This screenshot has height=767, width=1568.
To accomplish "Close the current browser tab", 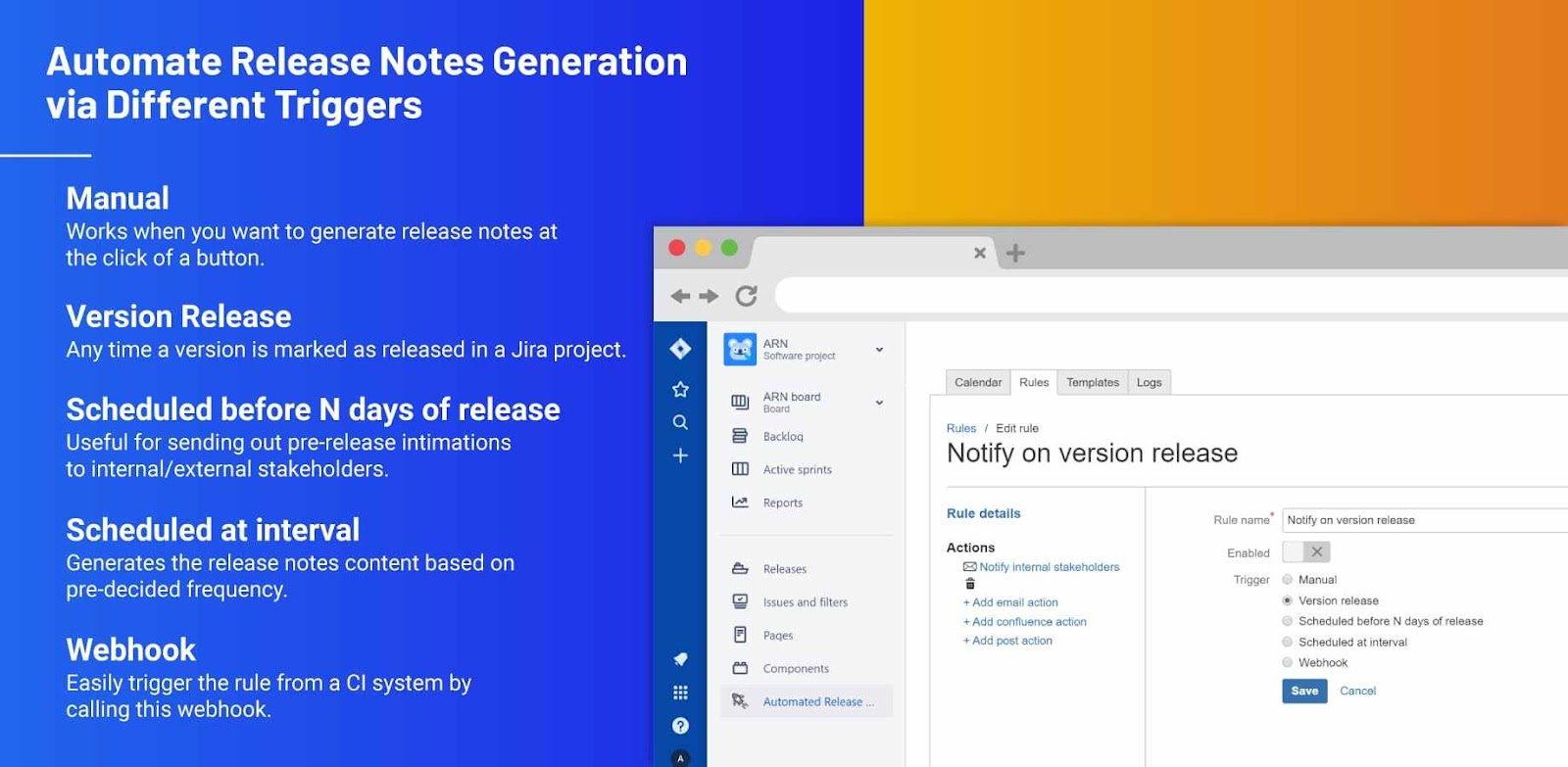I will (x=980, y=253).
